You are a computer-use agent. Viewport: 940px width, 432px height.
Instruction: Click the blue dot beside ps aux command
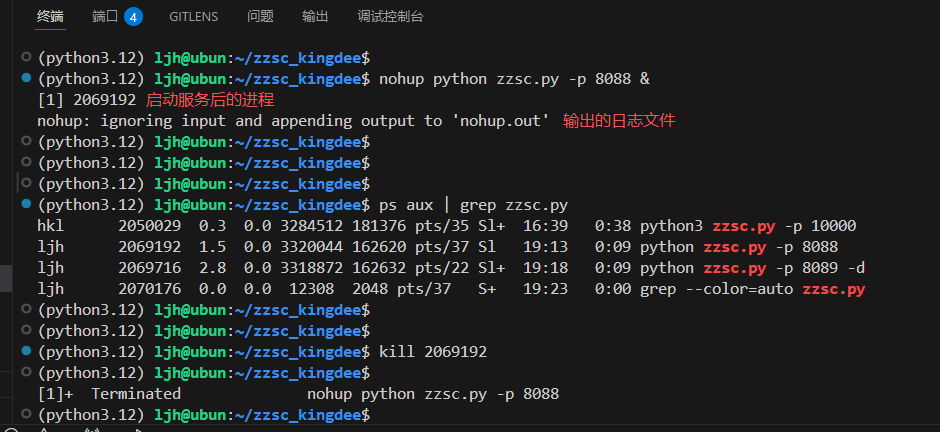[26, 204]
